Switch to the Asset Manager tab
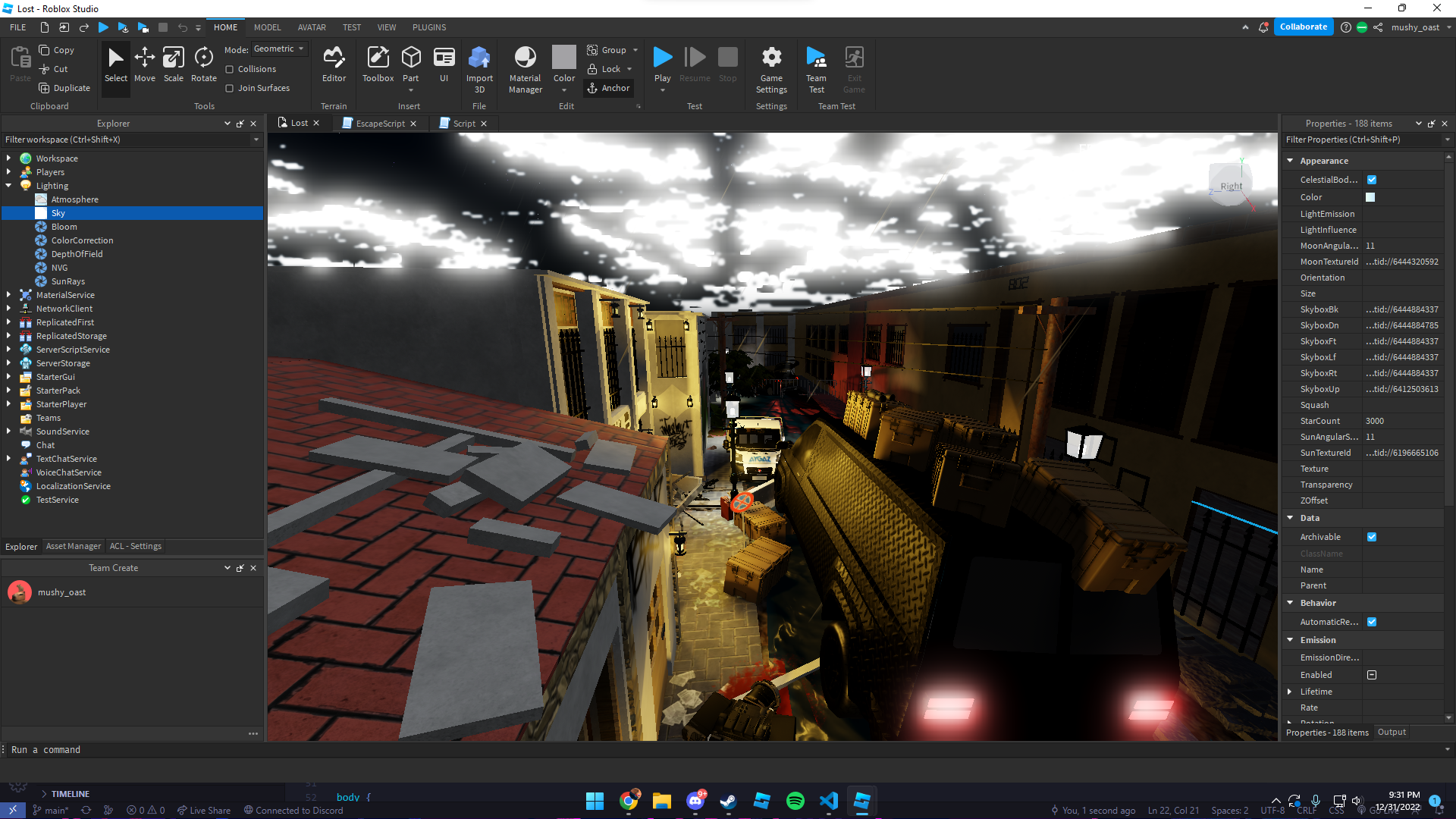 [73, 546]
